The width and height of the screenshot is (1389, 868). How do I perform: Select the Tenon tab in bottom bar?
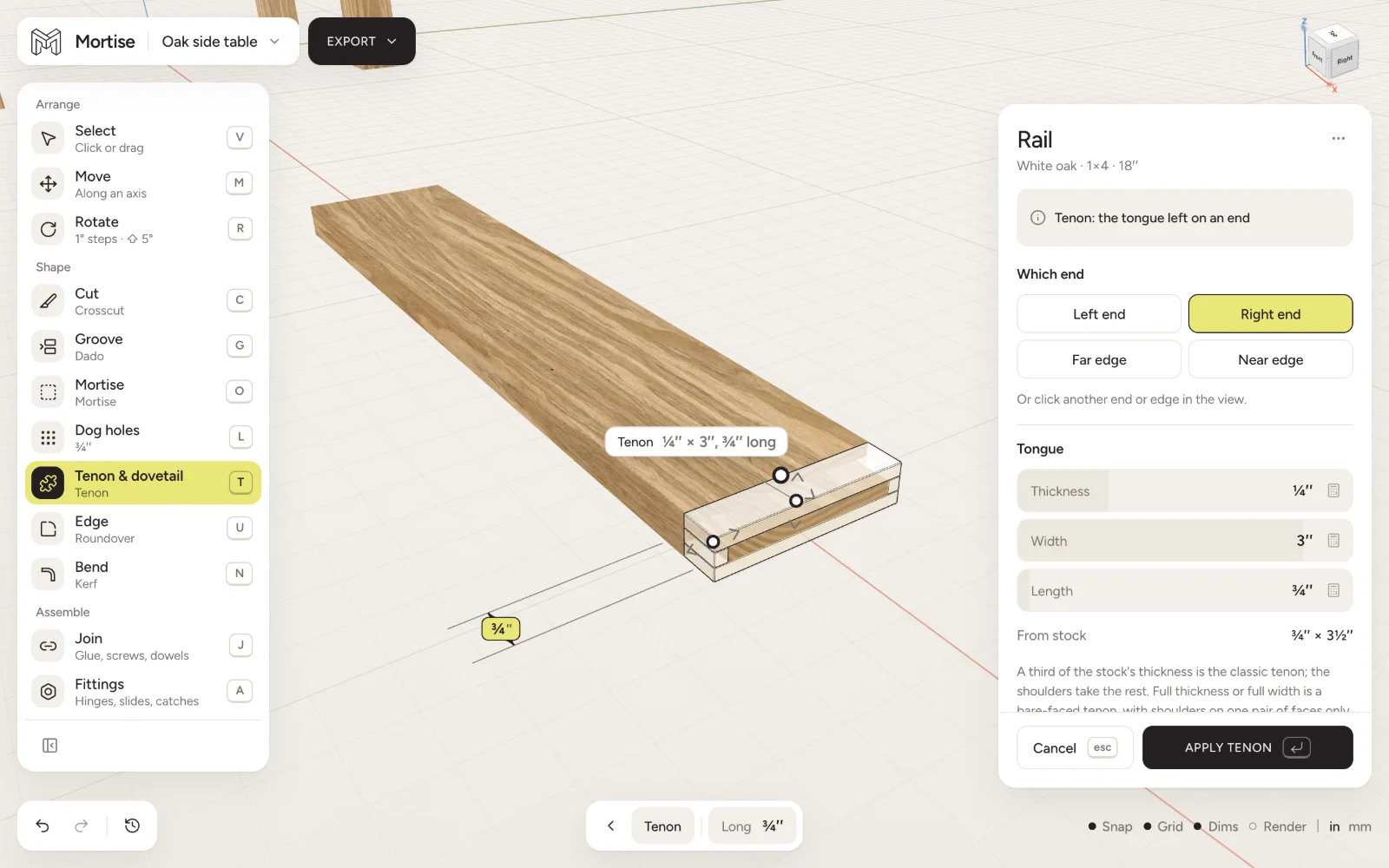(662, 825)
